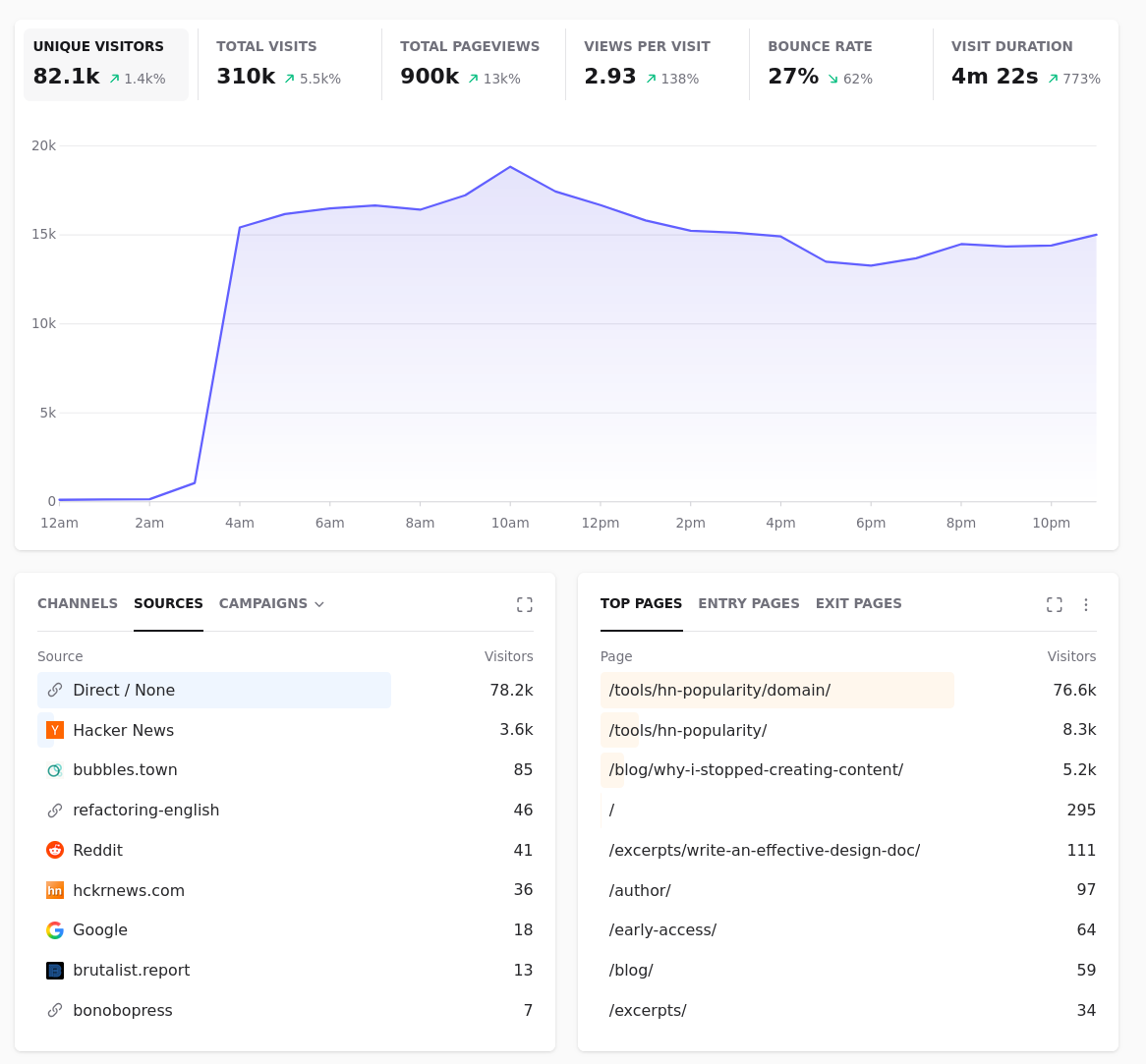Select the Total Visits metric
Viewport: 1147px width, 1064px height.
tap(290, 65)
